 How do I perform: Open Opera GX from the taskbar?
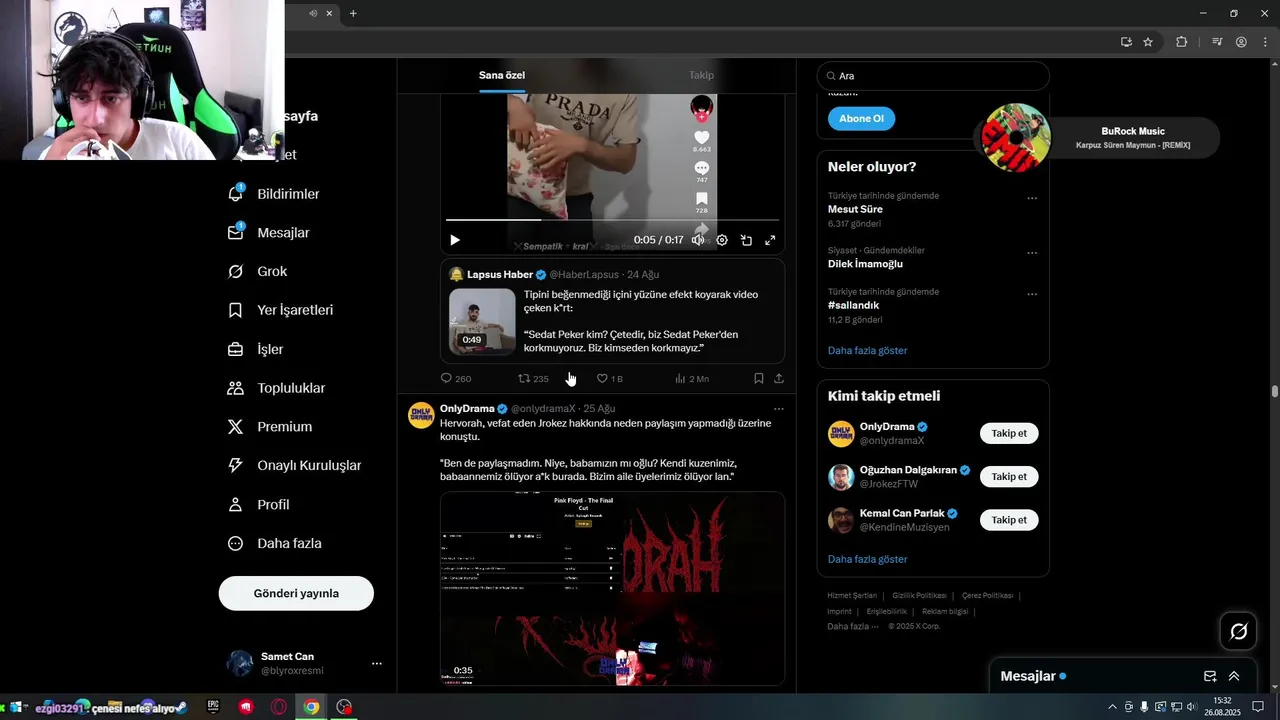(279, 706)
